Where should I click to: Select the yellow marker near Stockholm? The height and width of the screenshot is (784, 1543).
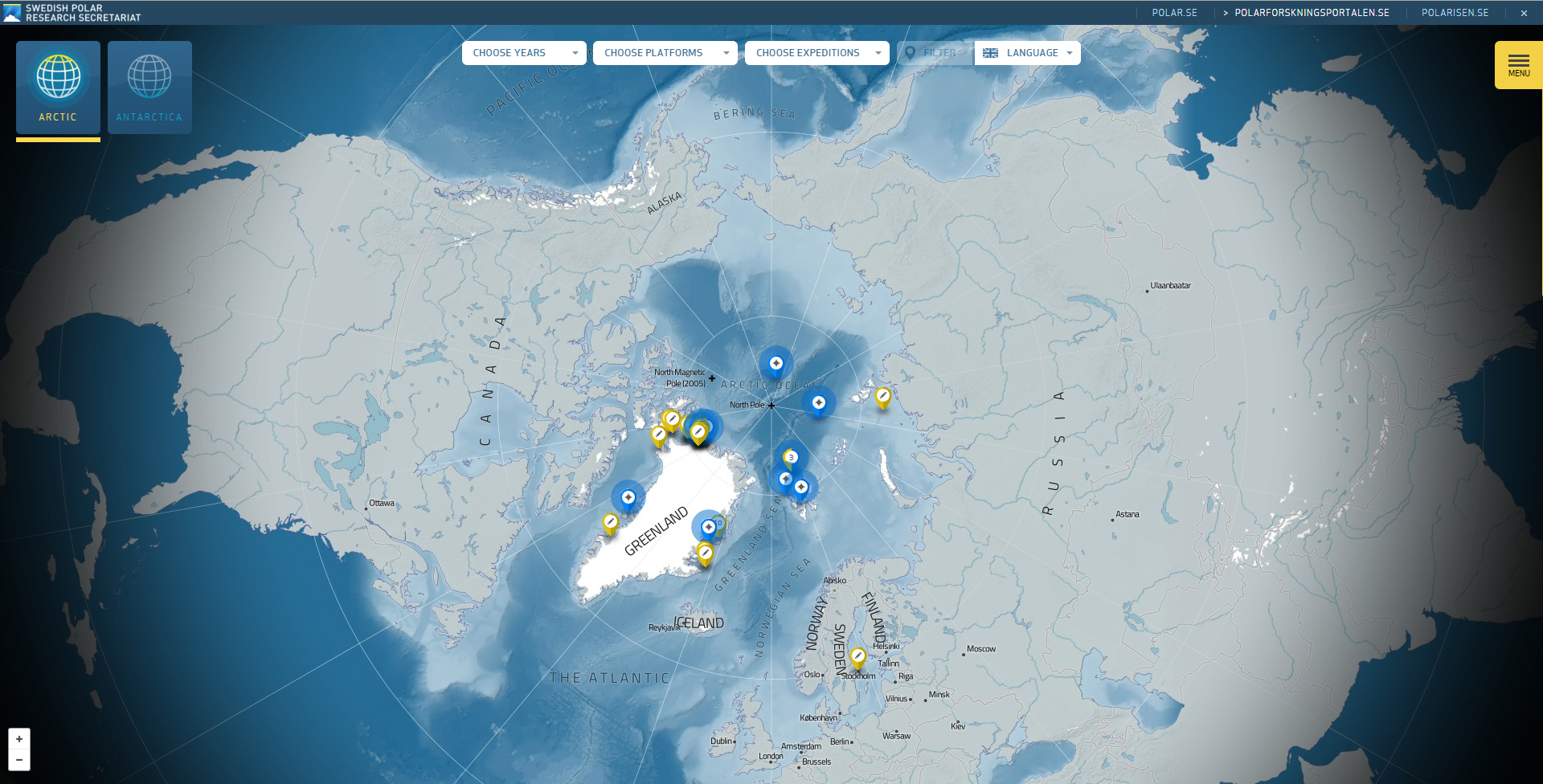point(858,656)
